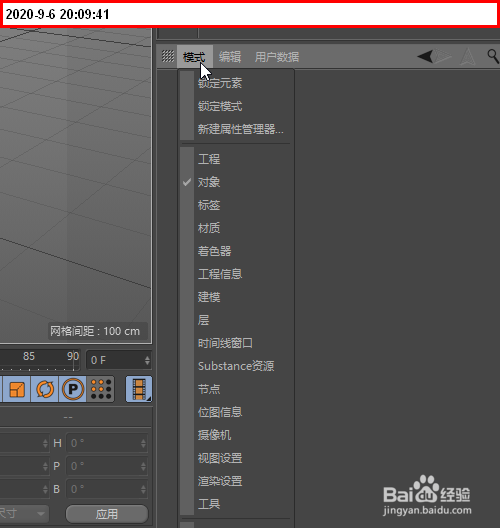
Task: Click the up arrow icon in attribute manager
Action: pos(468,57)
